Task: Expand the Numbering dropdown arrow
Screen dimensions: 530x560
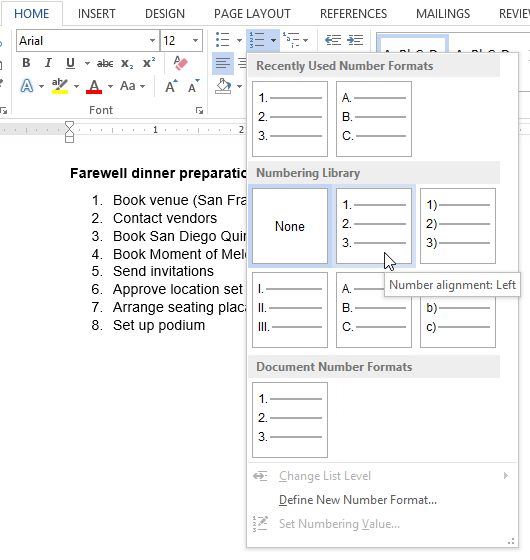Action: [x=273, y=40]
